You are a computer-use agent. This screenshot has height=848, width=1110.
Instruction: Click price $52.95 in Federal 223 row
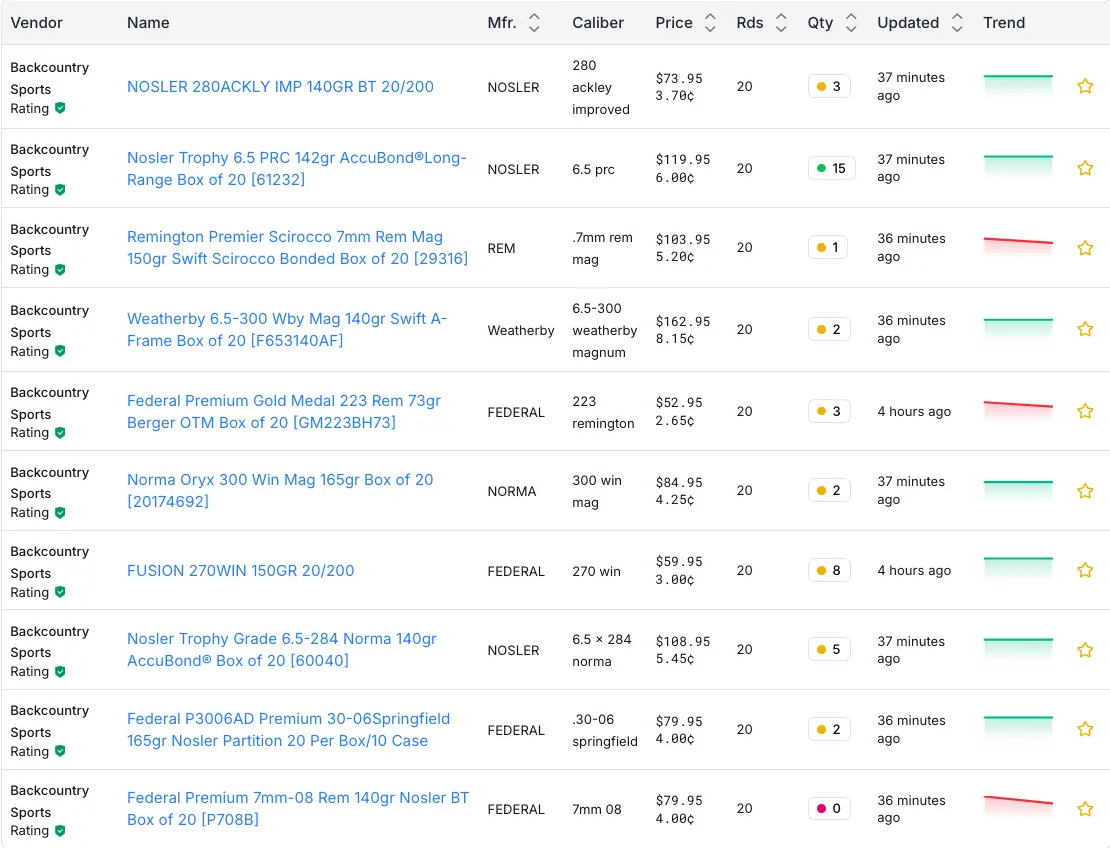(679, 403)
